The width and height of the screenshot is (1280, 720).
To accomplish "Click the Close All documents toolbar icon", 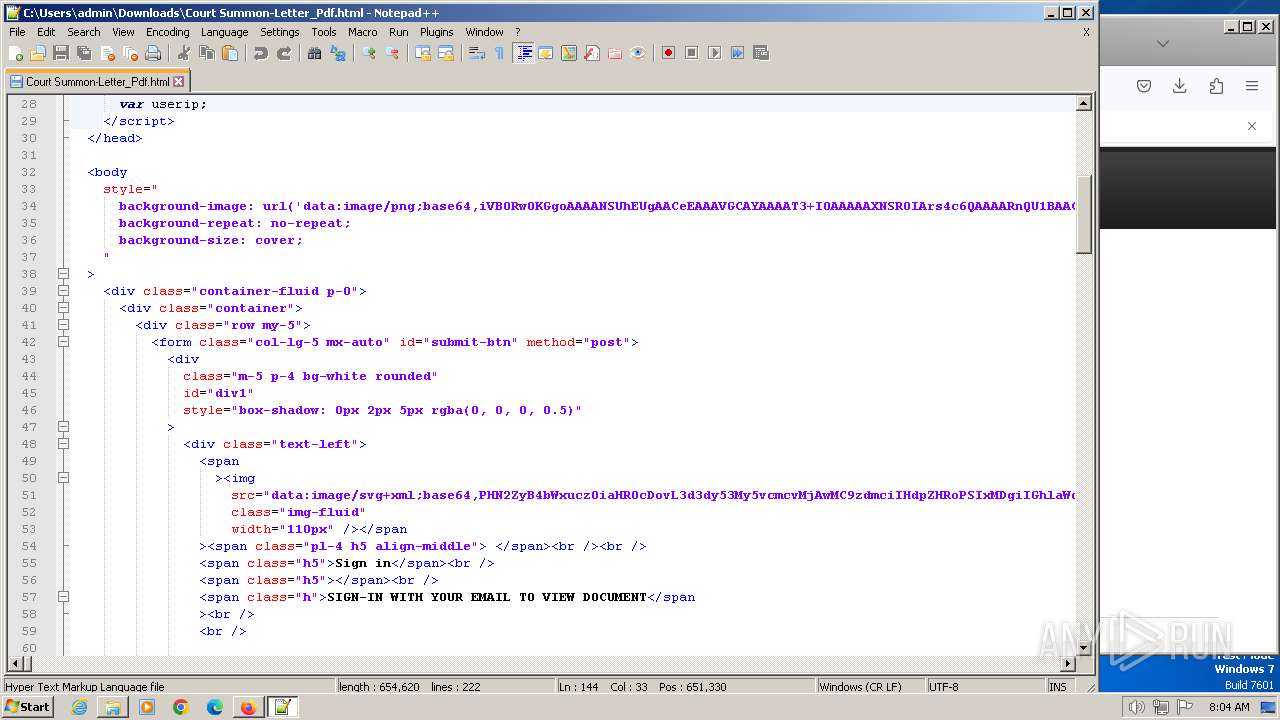I will click(x=130, y=53).
